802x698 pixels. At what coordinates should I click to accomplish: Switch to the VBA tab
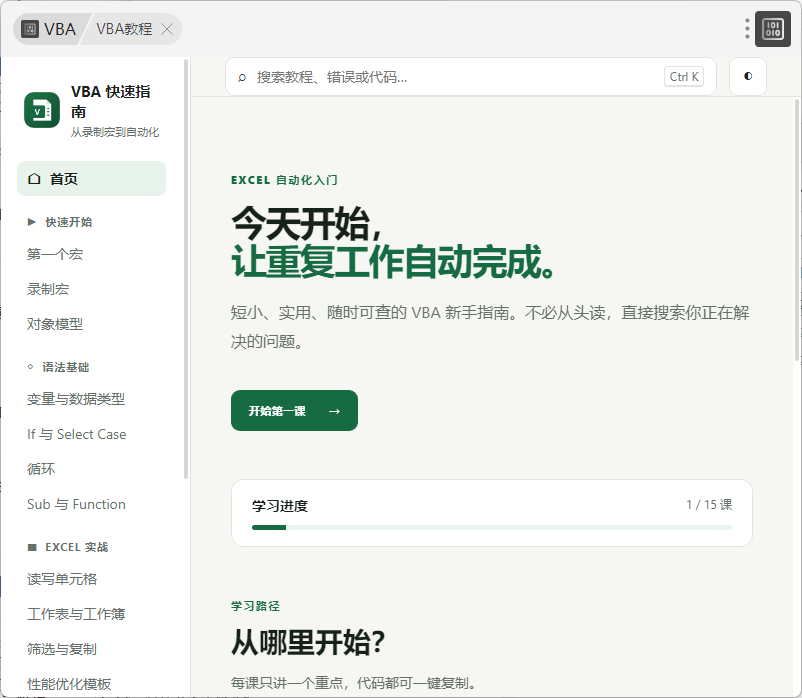[x=50, y=29]
